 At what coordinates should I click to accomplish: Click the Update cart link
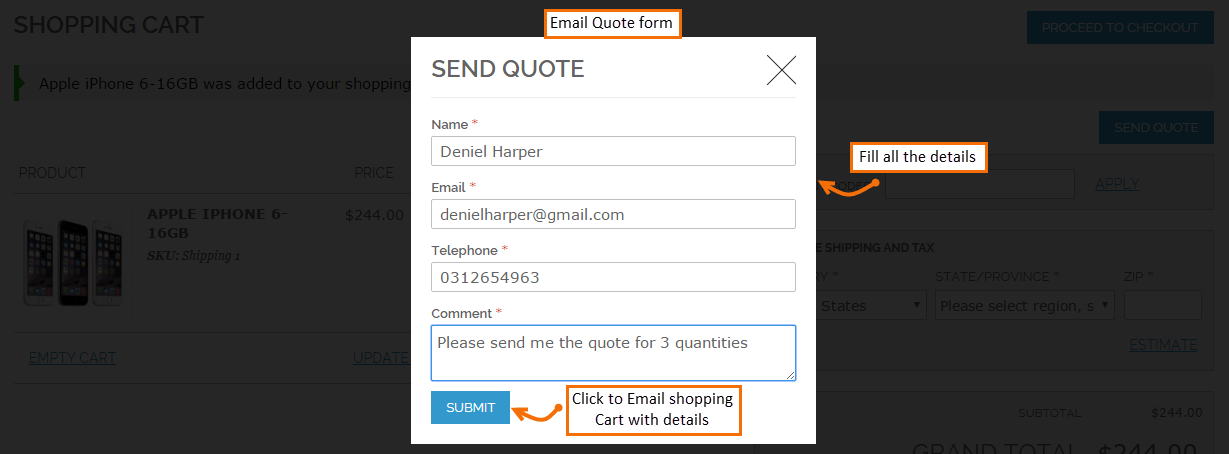pos(380,358)
